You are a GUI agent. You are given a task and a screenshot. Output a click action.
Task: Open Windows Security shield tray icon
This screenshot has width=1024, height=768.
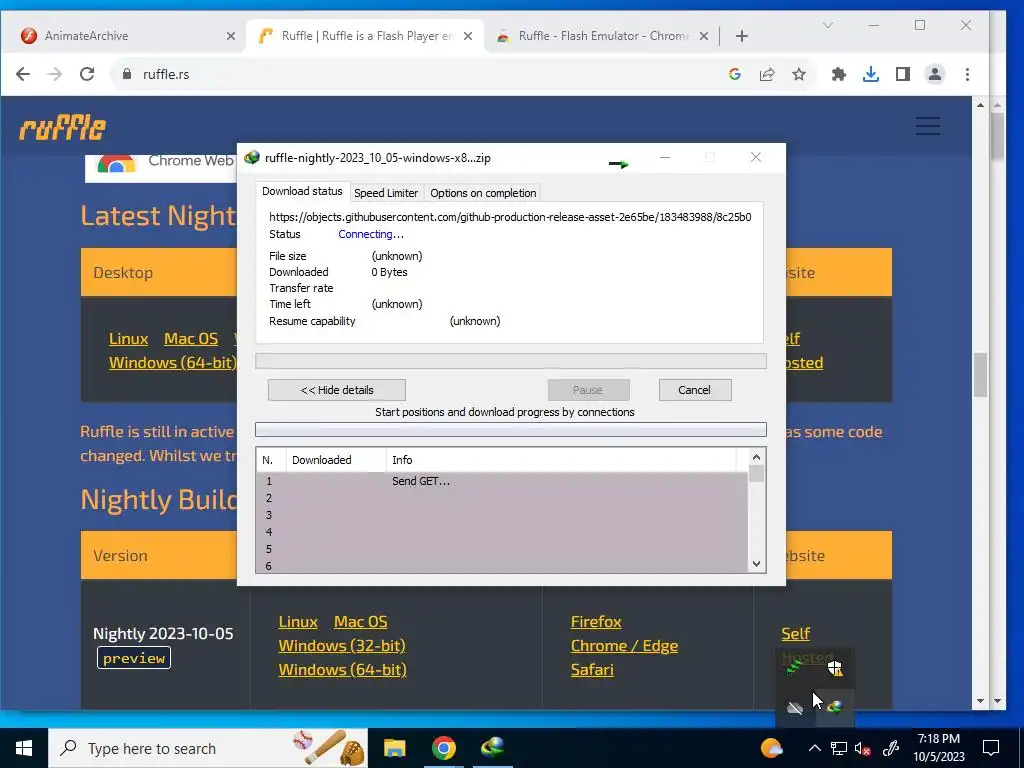click(835, 667)
